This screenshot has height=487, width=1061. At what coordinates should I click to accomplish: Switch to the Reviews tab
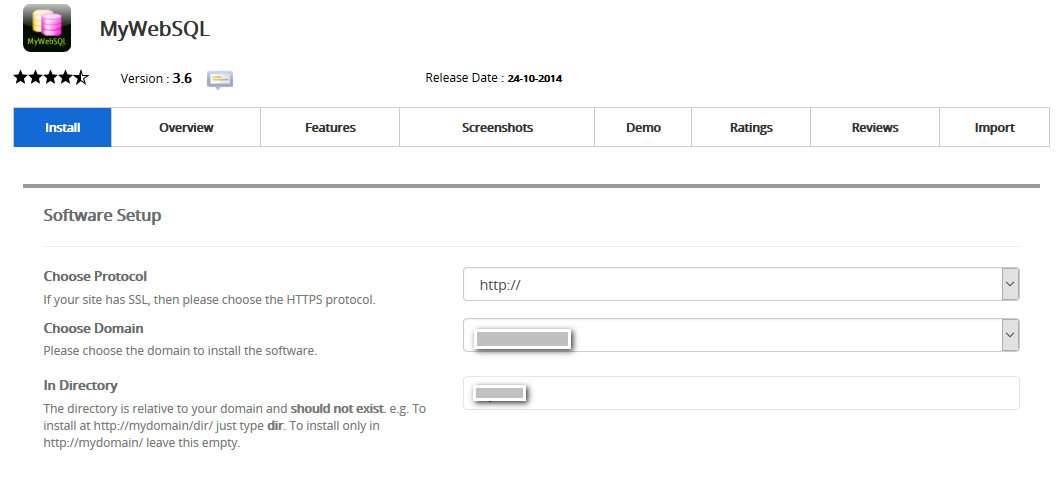pyautogui.click(x=875, y=127)
